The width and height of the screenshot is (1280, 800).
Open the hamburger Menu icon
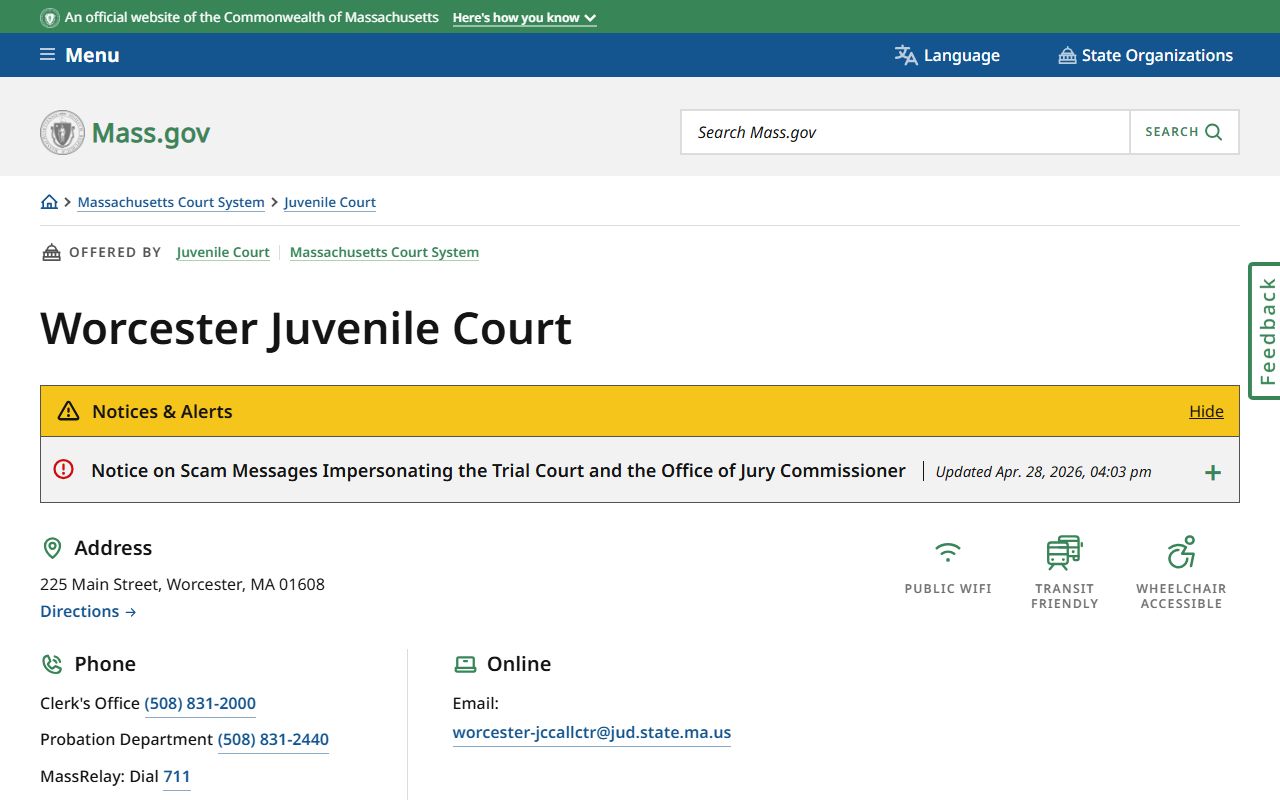coord(47,55)
